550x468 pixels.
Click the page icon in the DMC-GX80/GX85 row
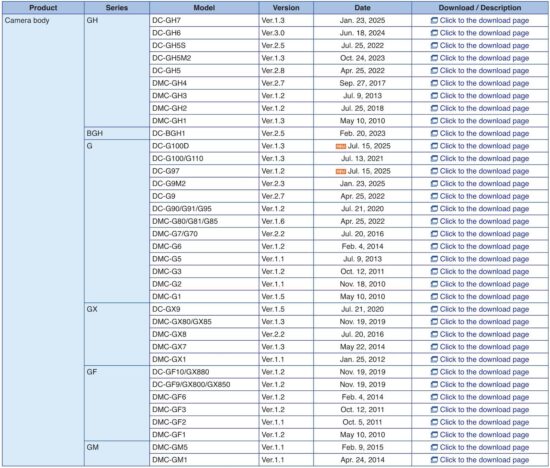(434, 322)
